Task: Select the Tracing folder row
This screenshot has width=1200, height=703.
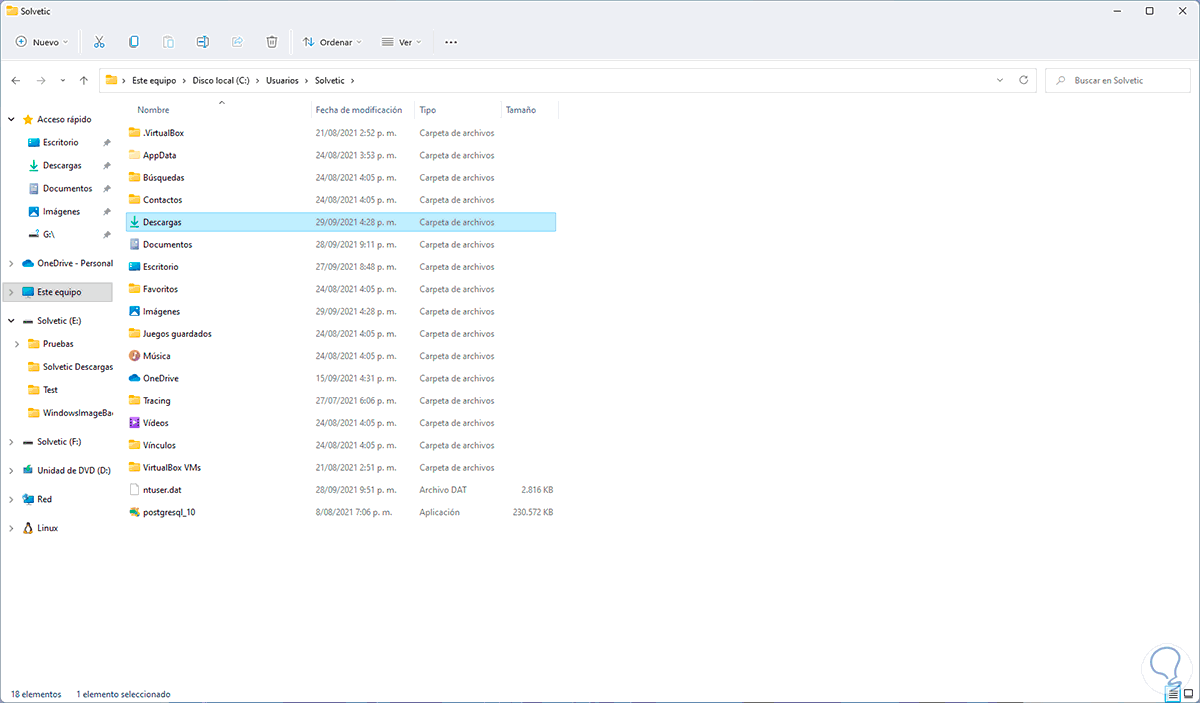Action: click(341, 400)
